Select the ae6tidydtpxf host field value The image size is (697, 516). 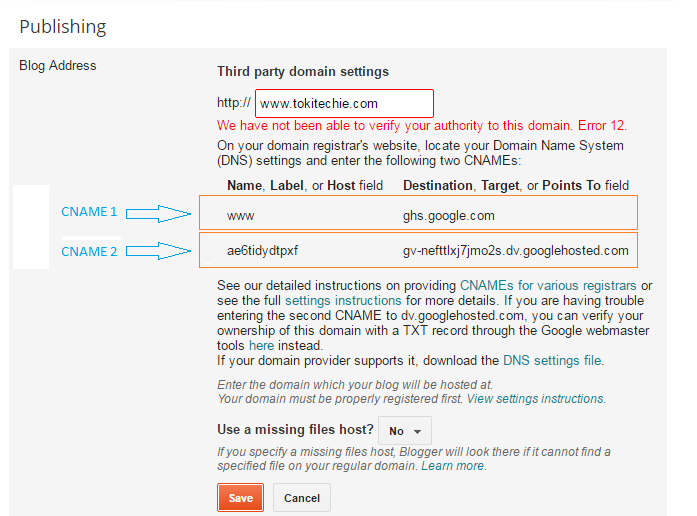click(x=262, y=250)
